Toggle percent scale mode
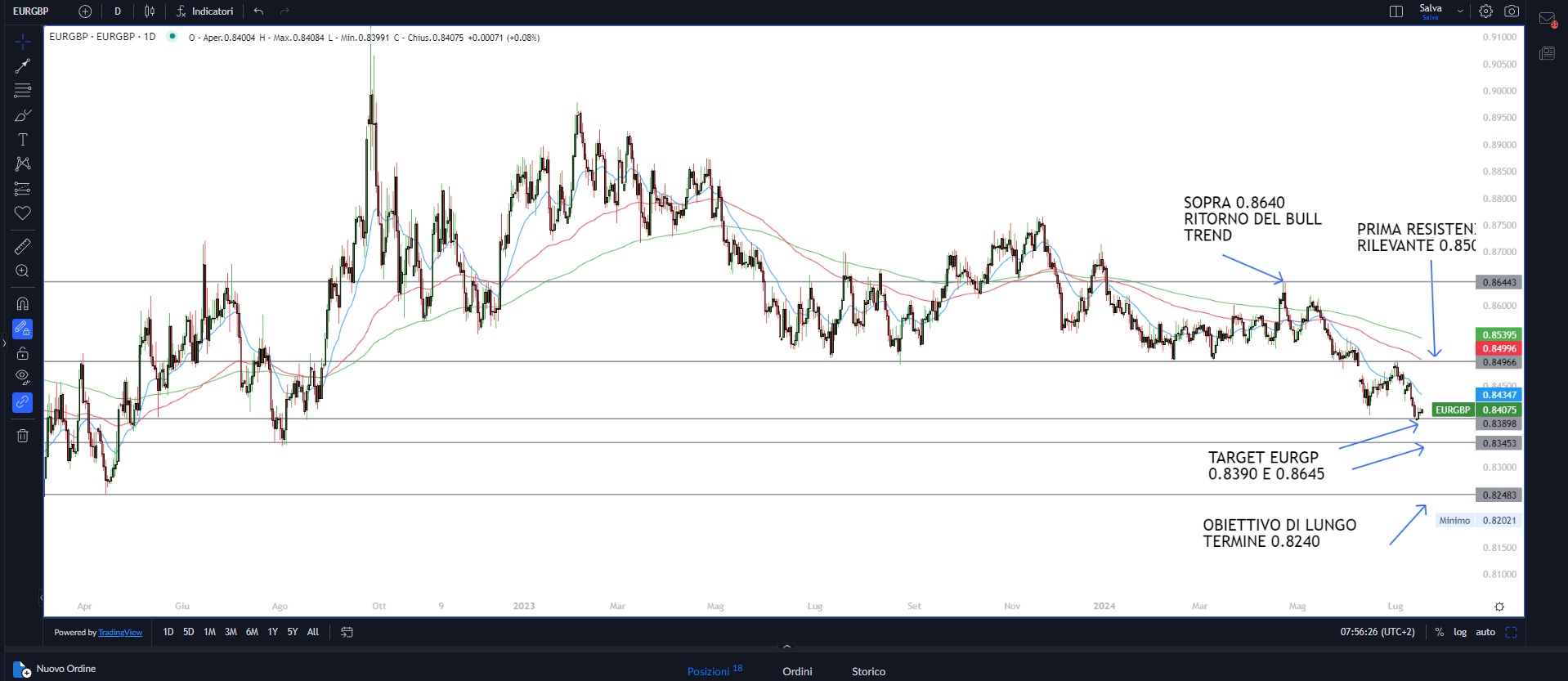 [x=1440, y=632]
